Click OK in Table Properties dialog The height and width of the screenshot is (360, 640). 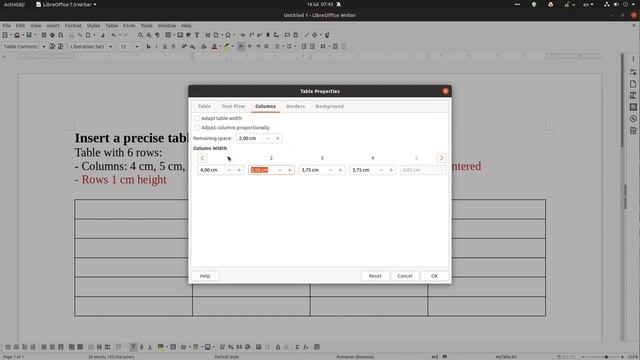click(435, 276)
